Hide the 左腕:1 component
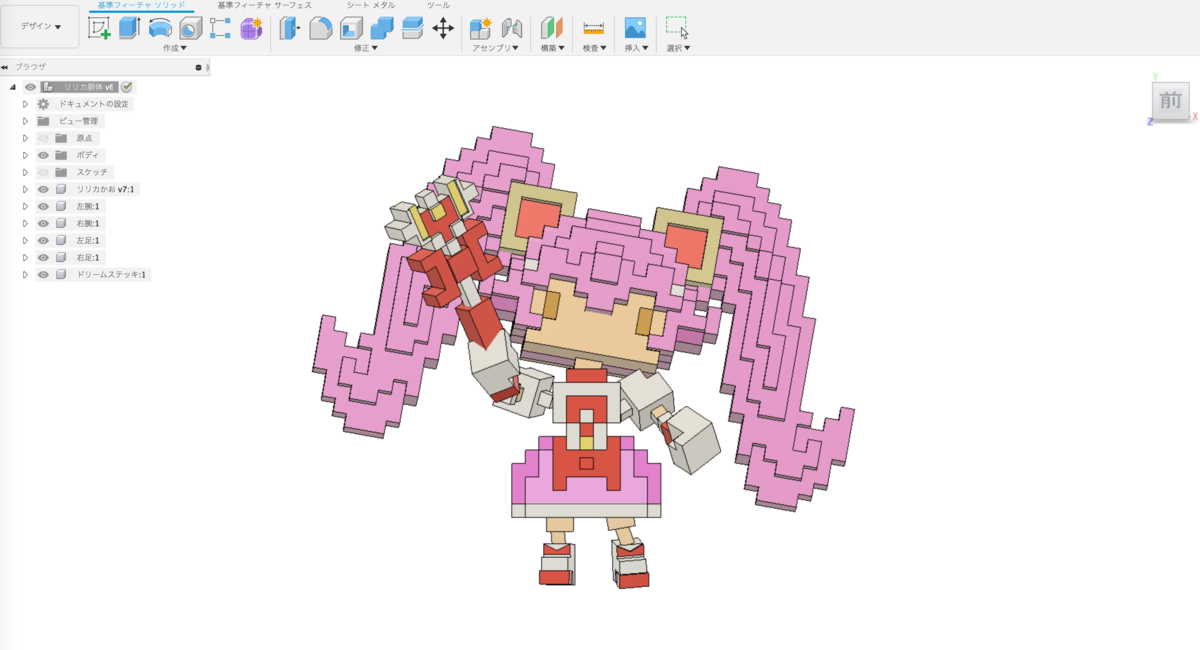Image resolution: width=1200 pixels, height=650 pixels. (43, 206)
